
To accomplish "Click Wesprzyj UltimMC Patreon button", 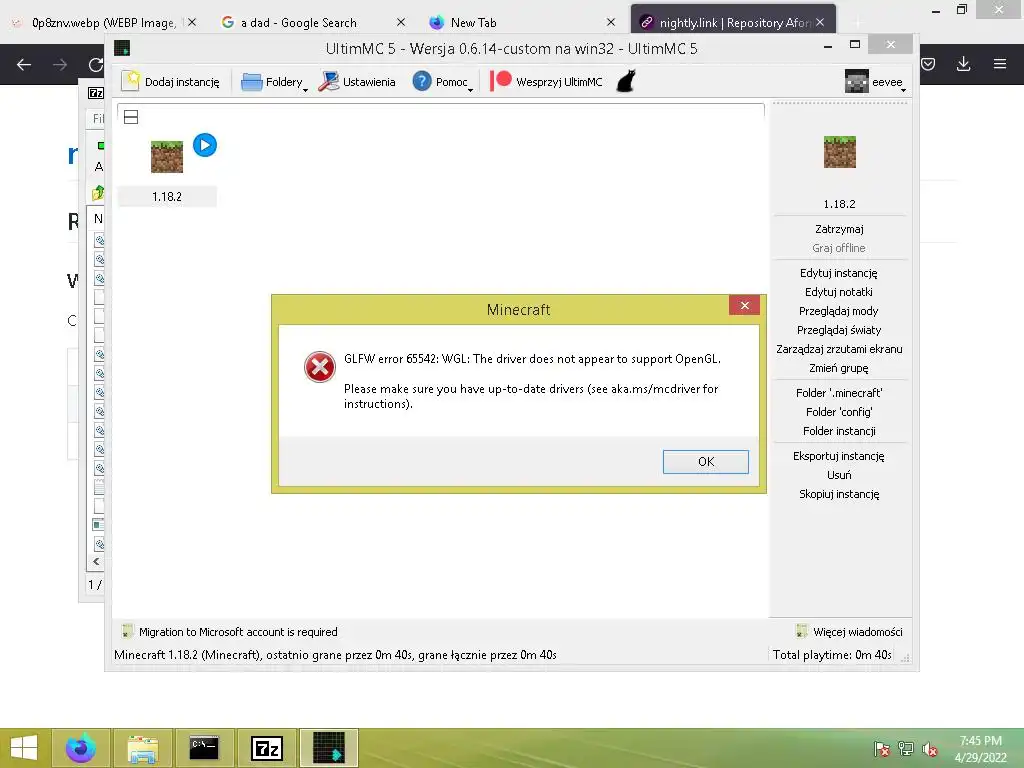I will click(x=546, y=82).
